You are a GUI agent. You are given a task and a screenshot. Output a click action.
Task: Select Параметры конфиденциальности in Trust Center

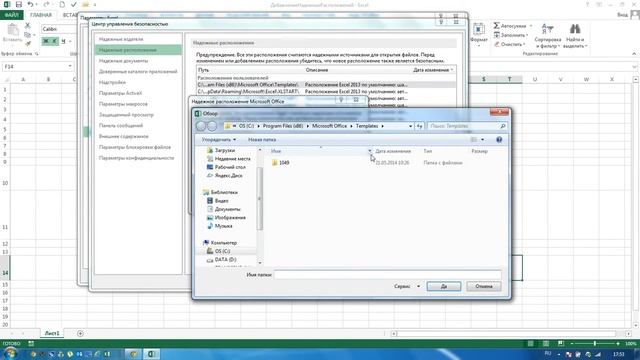click(136, 158)
